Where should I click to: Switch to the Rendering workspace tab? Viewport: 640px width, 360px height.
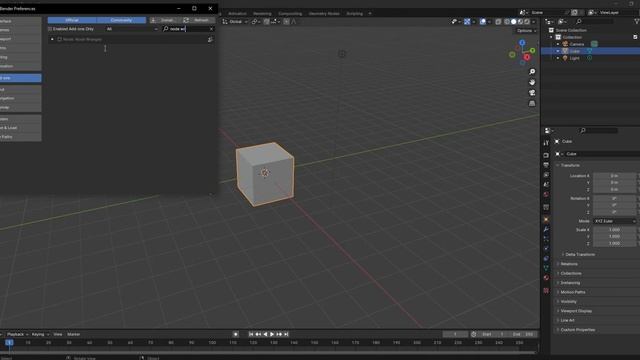coord(262,13)
